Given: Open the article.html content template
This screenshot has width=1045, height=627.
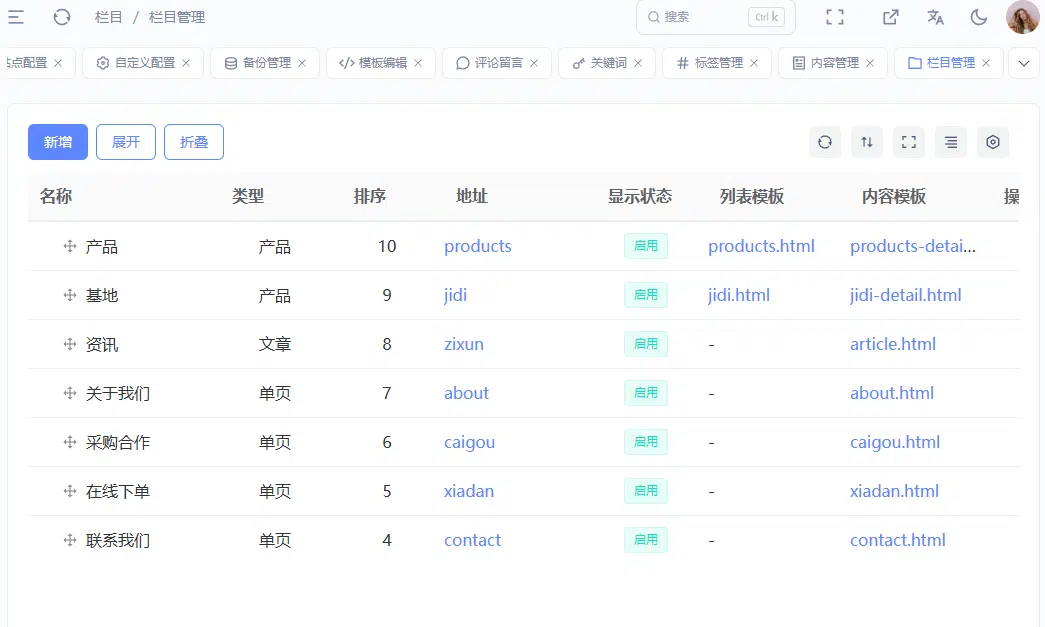Looking at the screenshot, I should coord(893,344).
